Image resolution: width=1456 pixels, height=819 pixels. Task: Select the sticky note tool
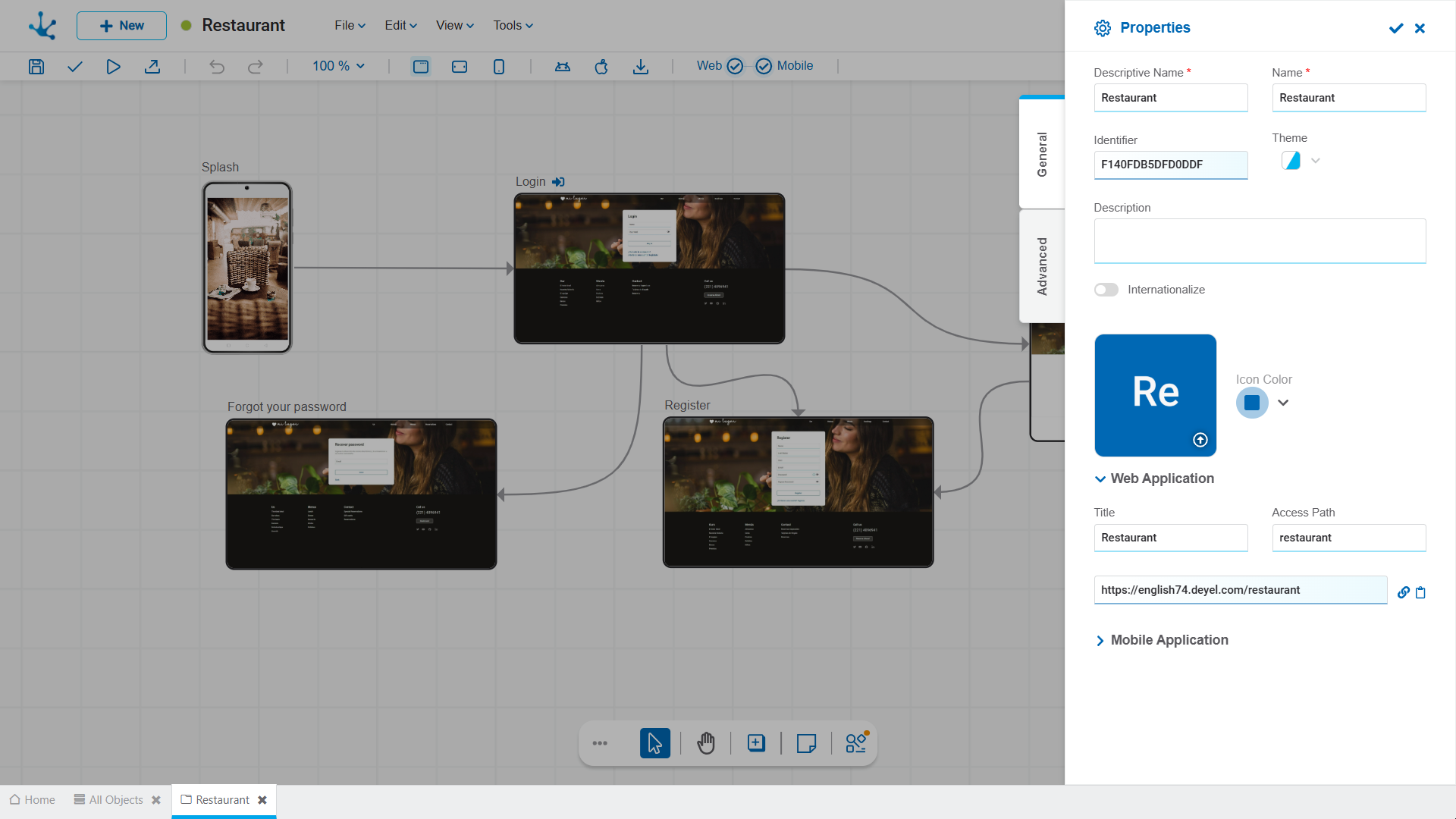pos(806,743)
